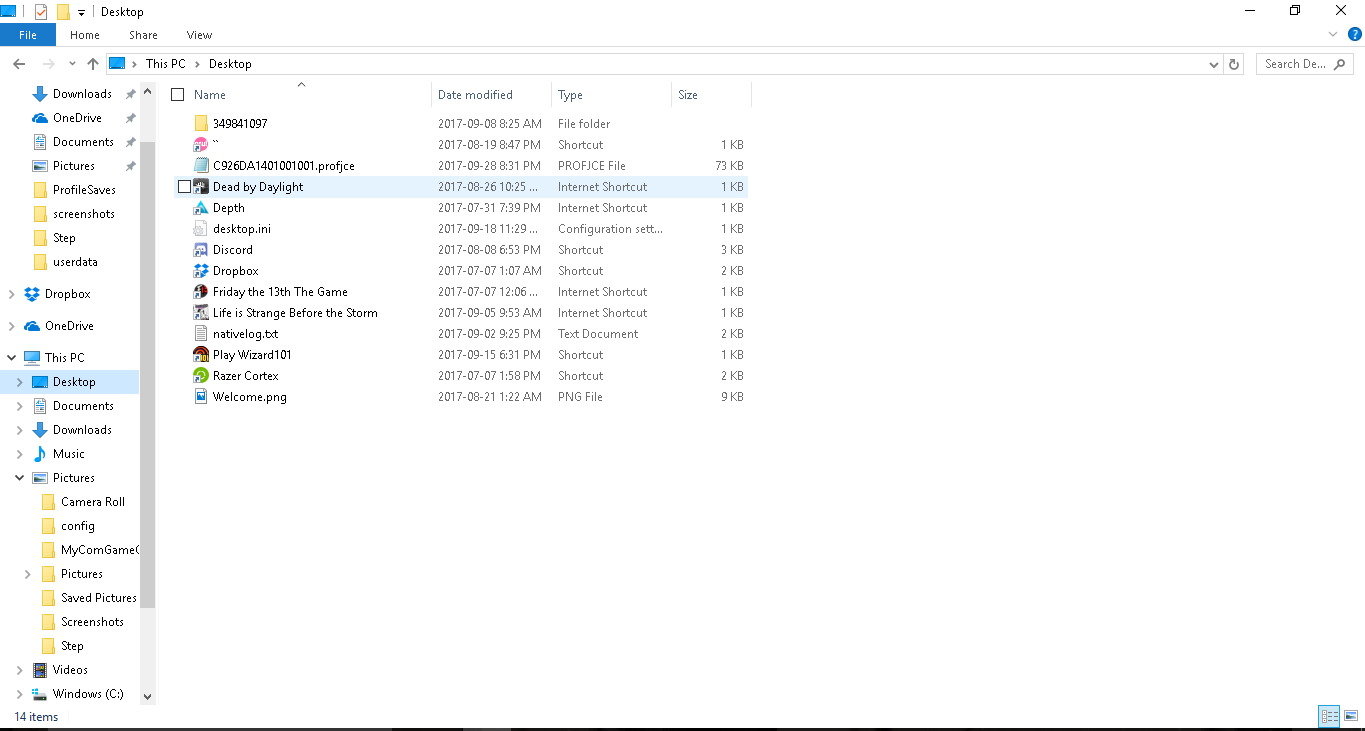
Task: Tick the select-all checkbox beside Name header
Action: coord(178,95)
